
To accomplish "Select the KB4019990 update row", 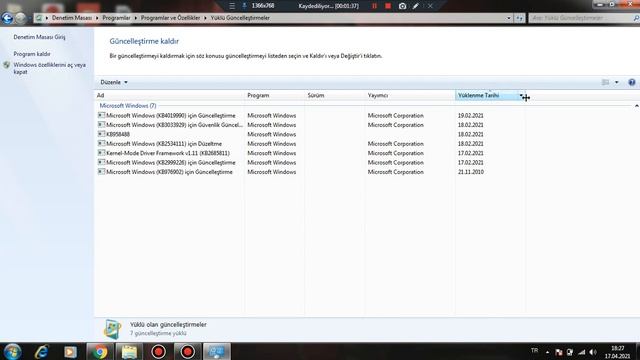I will pos(311,116).
